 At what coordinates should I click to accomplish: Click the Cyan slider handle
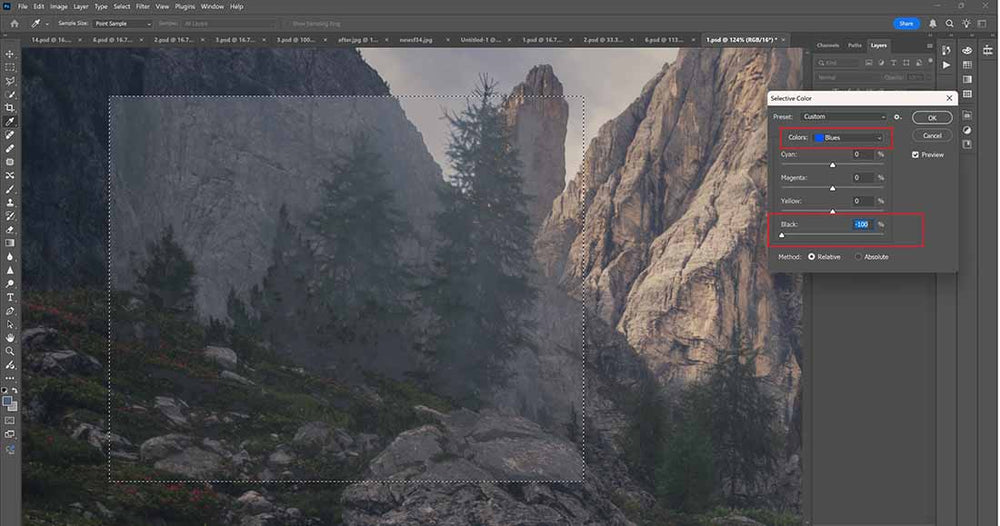tap(832, 165)
